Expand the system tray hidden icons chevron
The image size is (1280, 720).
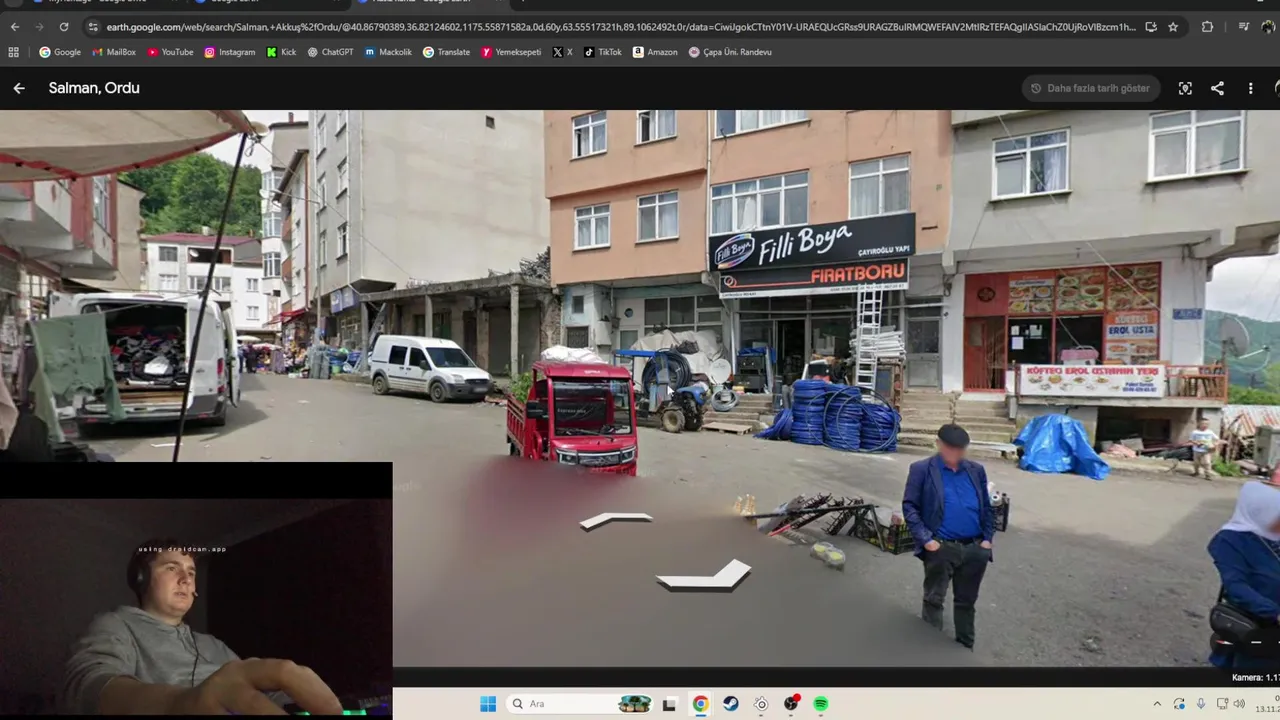coord(1157,704)
